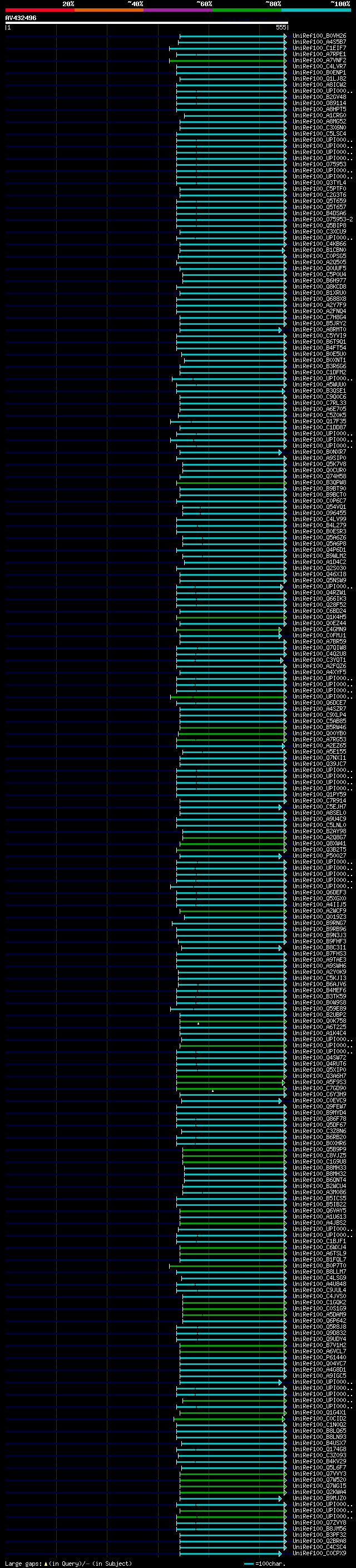Viewport: 356px width, 1568px height.
Task: Select hit label UniRef100_O89114
Action: pos(319,103)
